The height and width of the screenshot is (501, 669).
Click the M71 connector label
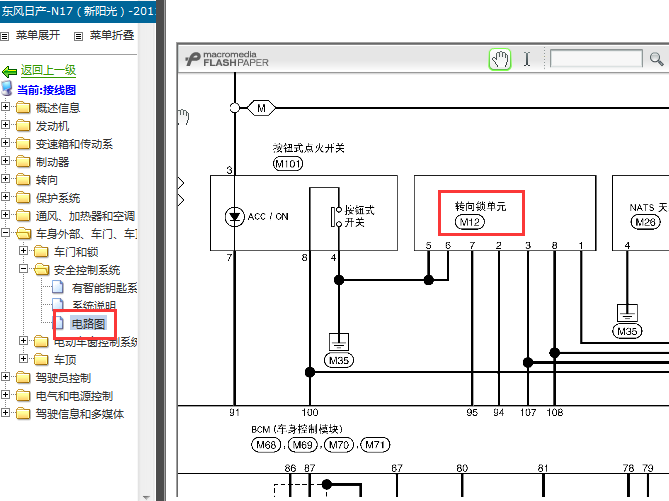click(375, 445)
